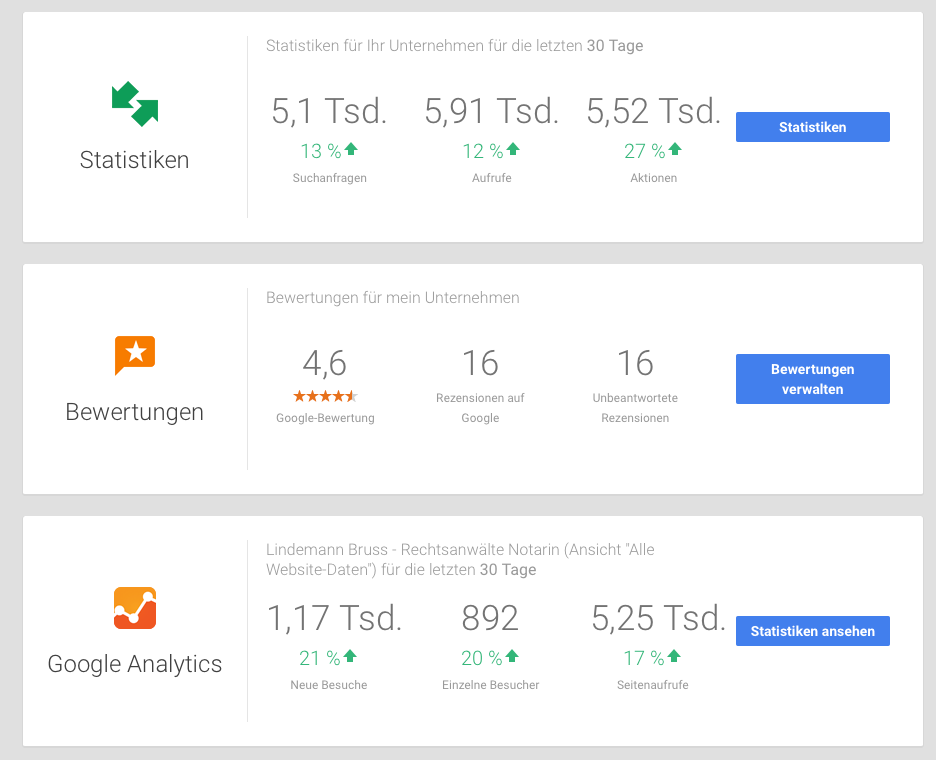The height and width of the screenshot is (760, 936).
Task: Click the green arrow beside 12 % Aufrufe
Action: [x=513, y=150]
